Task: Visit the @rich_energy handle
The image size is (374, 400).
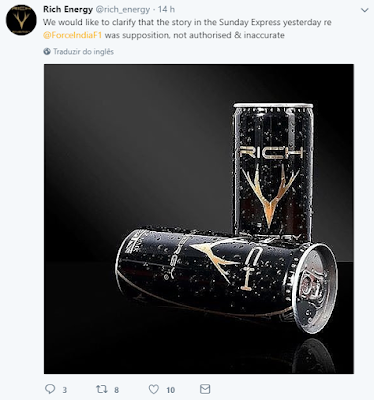Action: (123, 10)
